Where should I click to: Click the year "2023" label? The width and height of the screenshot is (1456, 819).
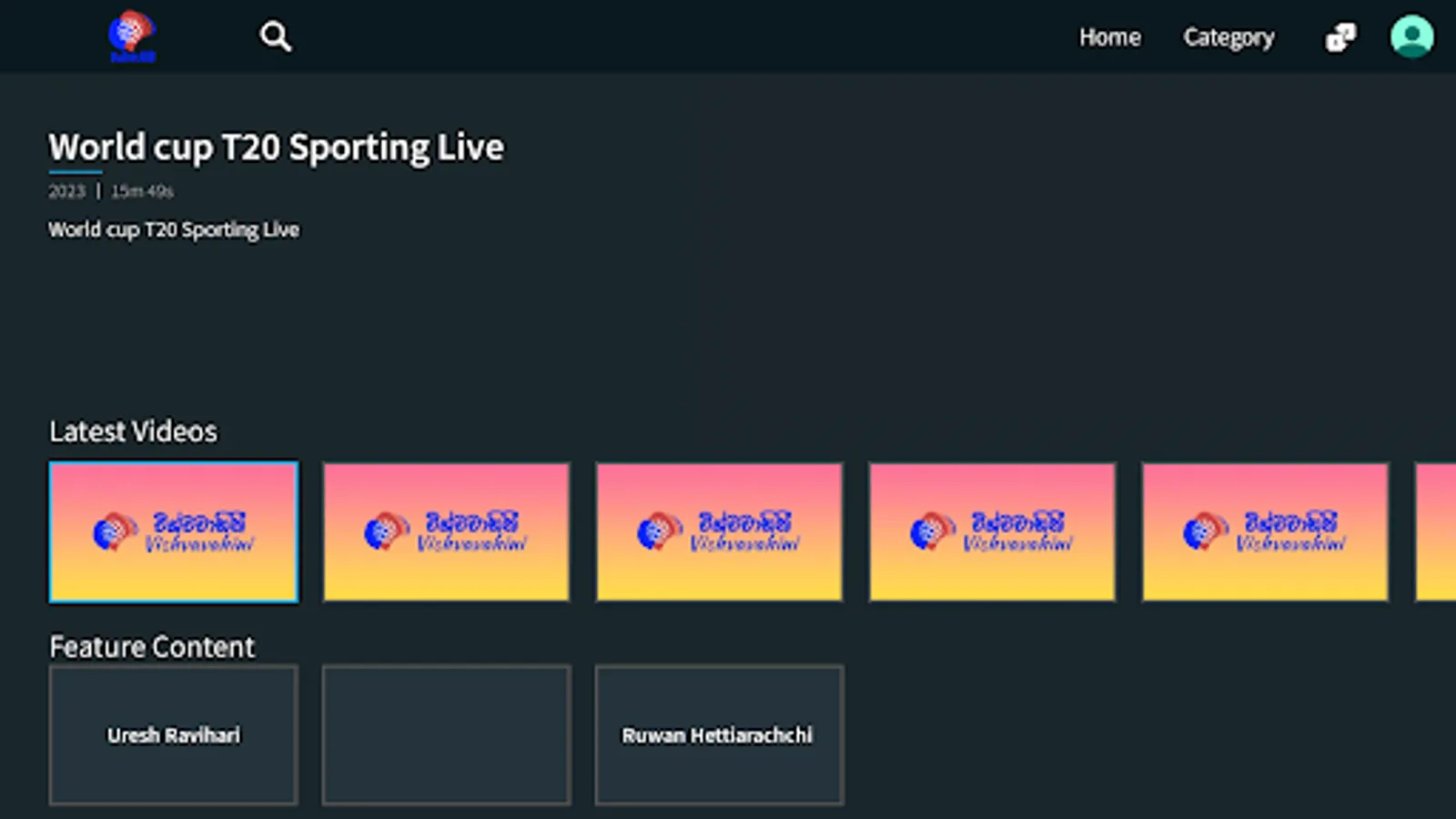[x=66, y=191]
